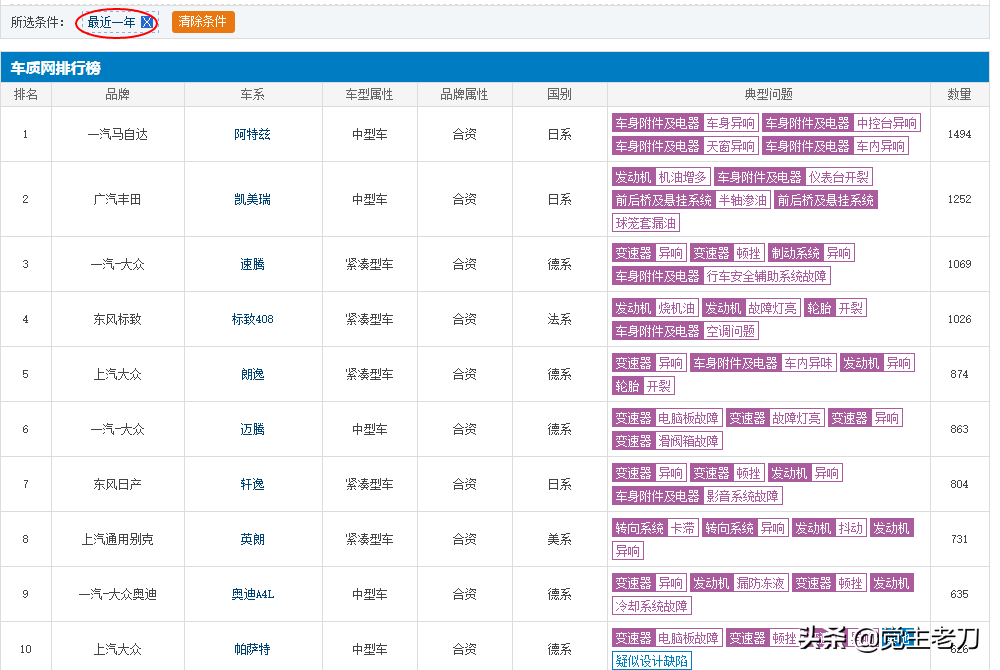Select the 机油增多 engine problem tag
This screenshot has width=1000, height=670.
tap(682, 177)
